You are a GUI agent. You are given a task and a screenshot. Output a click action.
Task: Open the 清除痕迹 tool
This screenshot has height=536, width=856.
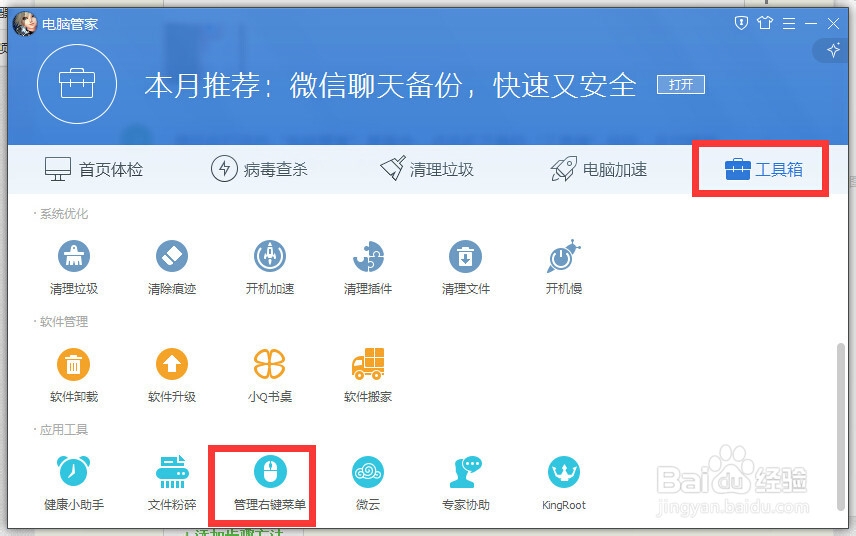click(x=171, y=267)
